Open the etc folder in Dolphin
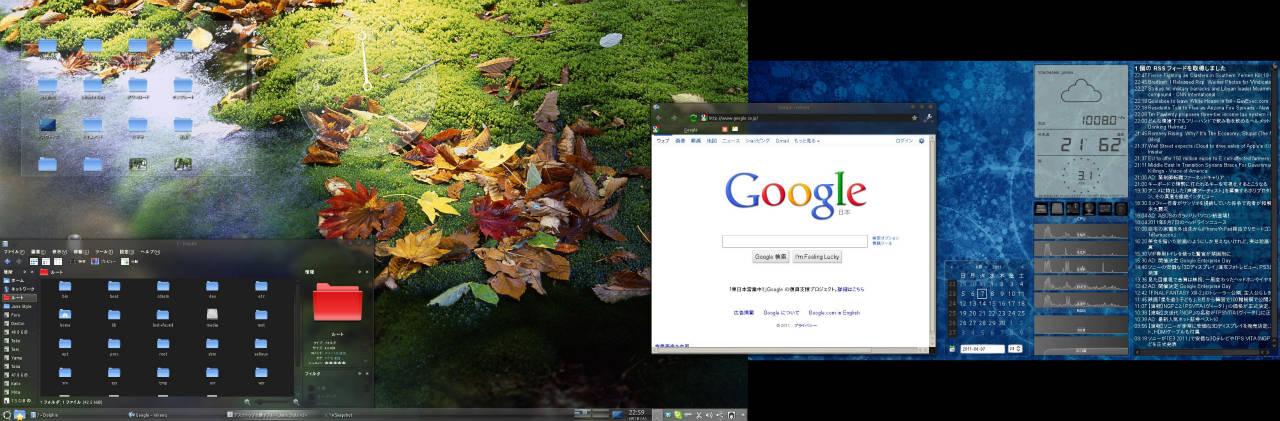The width and height of the screenshot is (1280, 421). (x=261, y=289)
